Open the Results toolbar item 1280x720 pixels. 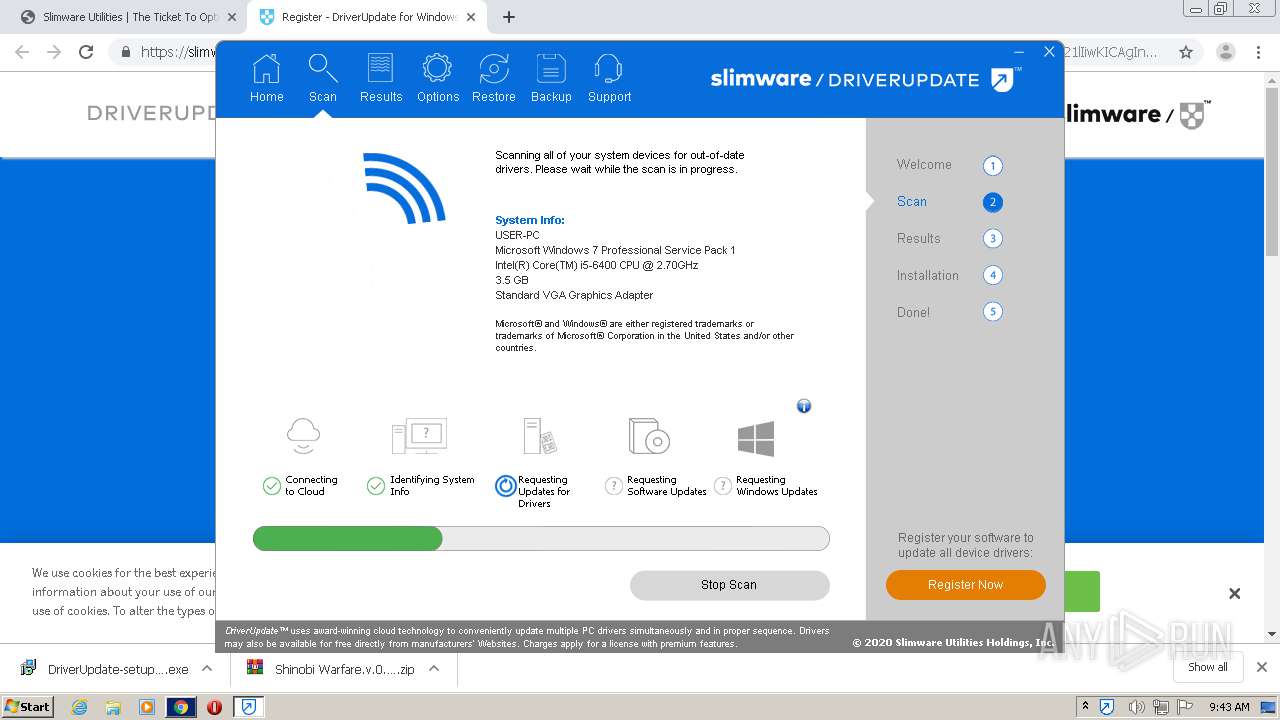[380, 79]
